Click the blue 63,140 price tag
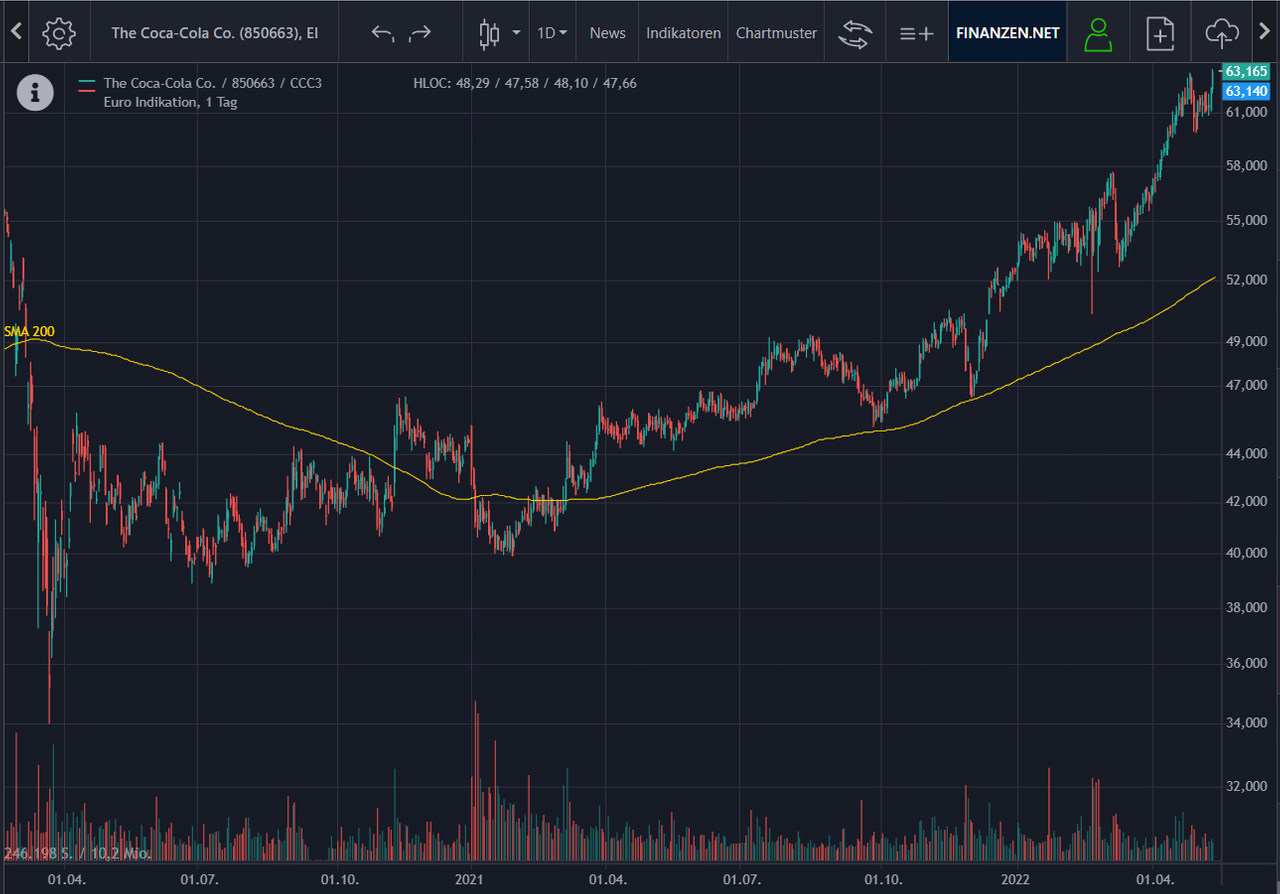Viewport: 1280px width, 894px height. click(1246, 91)
